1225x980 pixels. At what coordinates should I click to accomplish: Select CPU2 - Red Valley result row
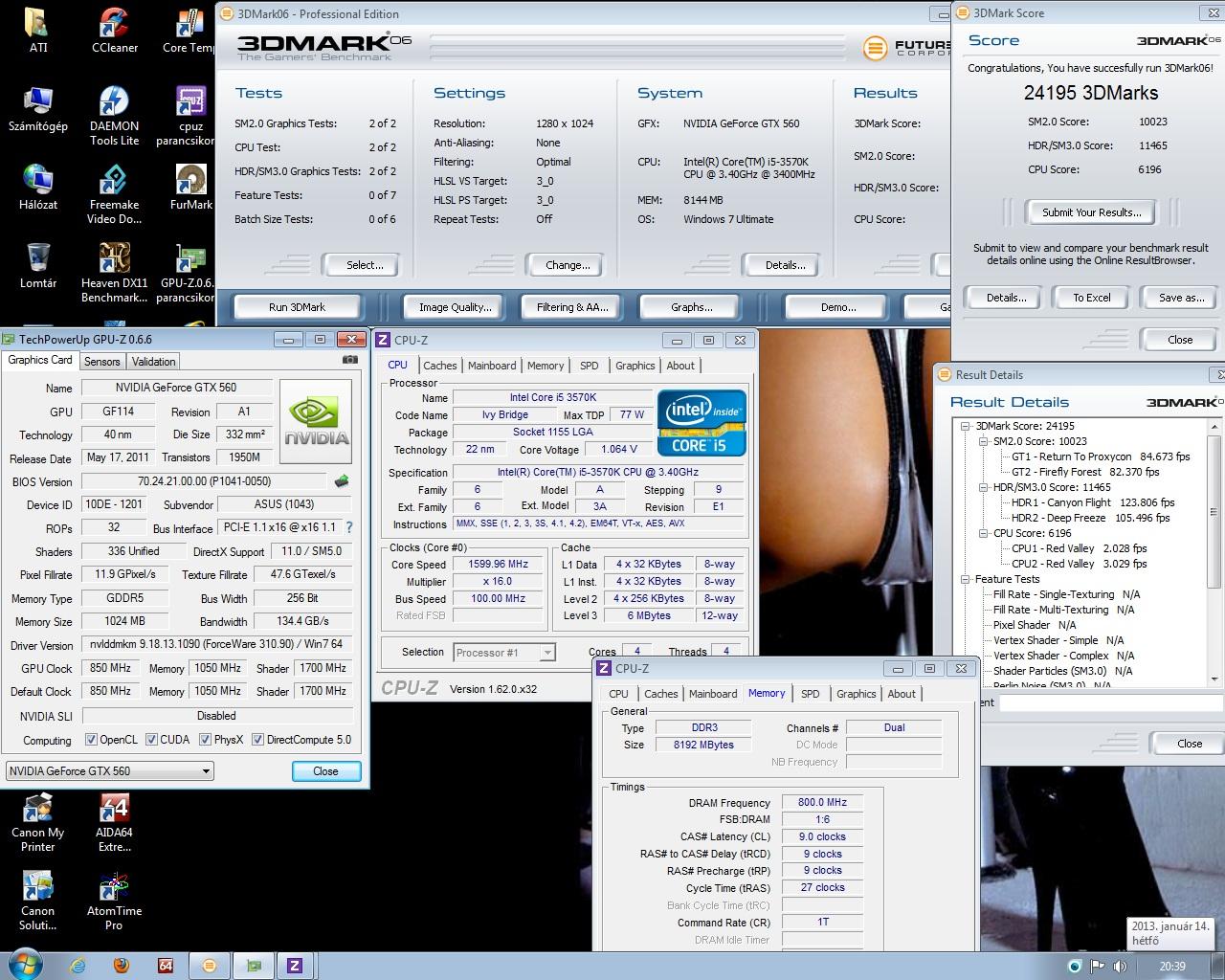click(x=1079, y=564)
